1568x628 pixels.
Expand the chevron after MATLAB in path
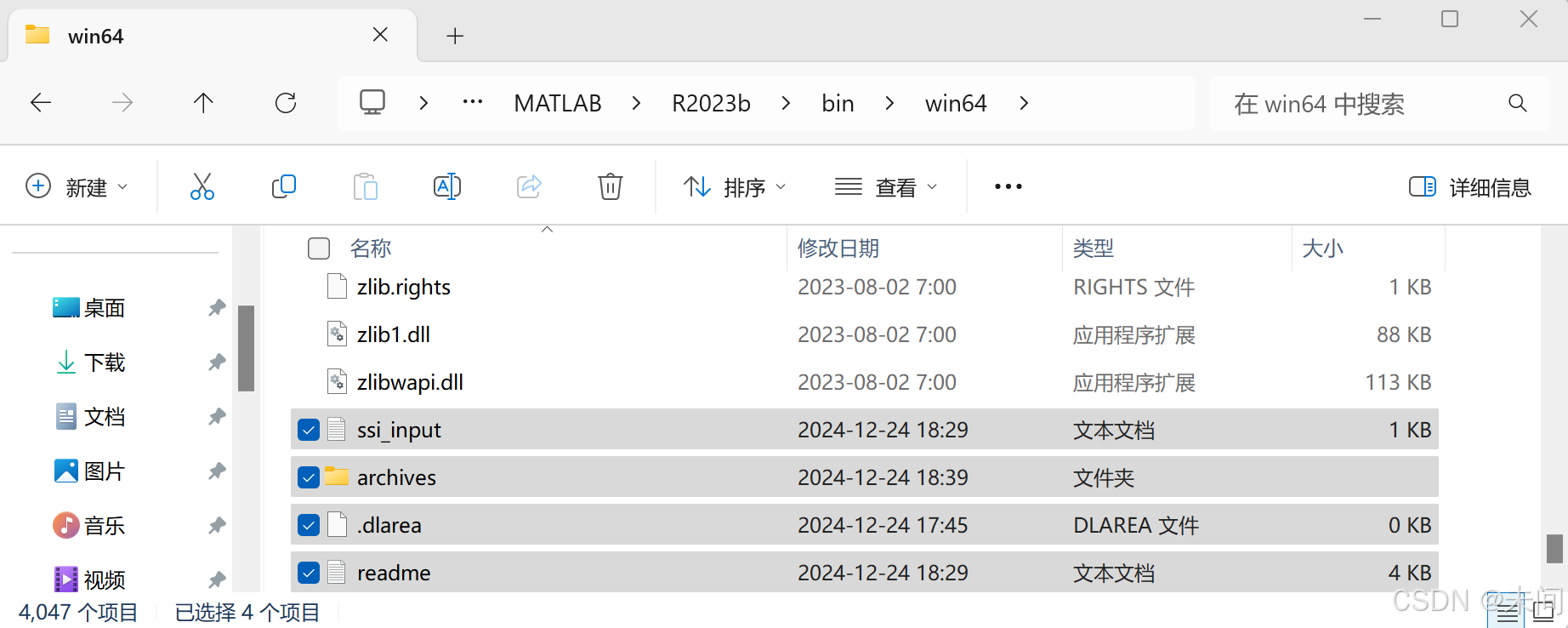tap(636, 103)
